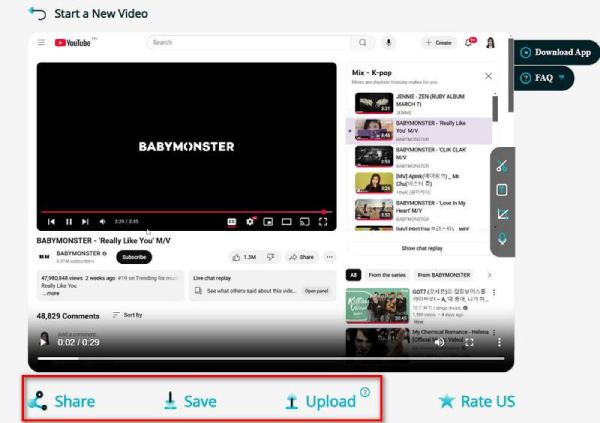Click the YouTube search magnifier button

[362, 42]
